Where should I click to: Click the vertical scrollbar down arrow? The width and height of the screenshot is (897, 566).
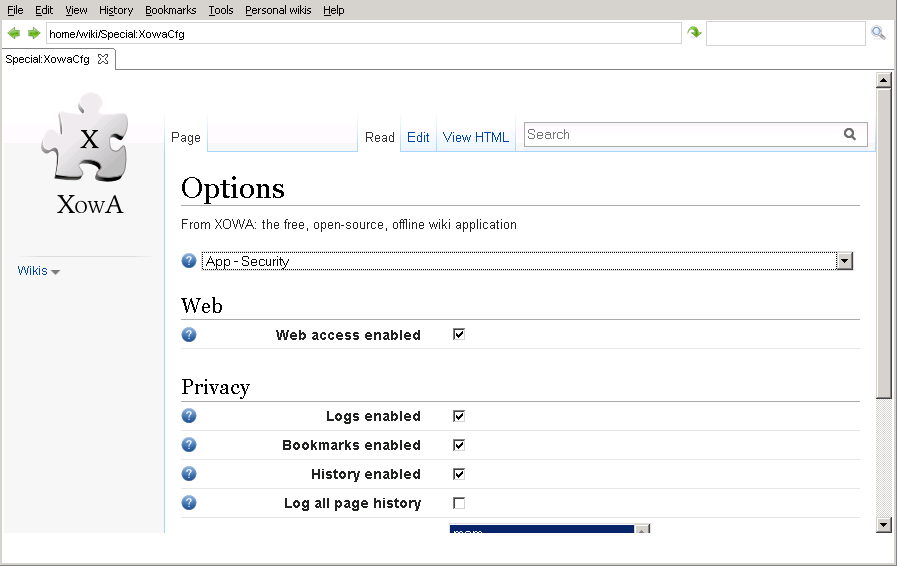point(883,524)
